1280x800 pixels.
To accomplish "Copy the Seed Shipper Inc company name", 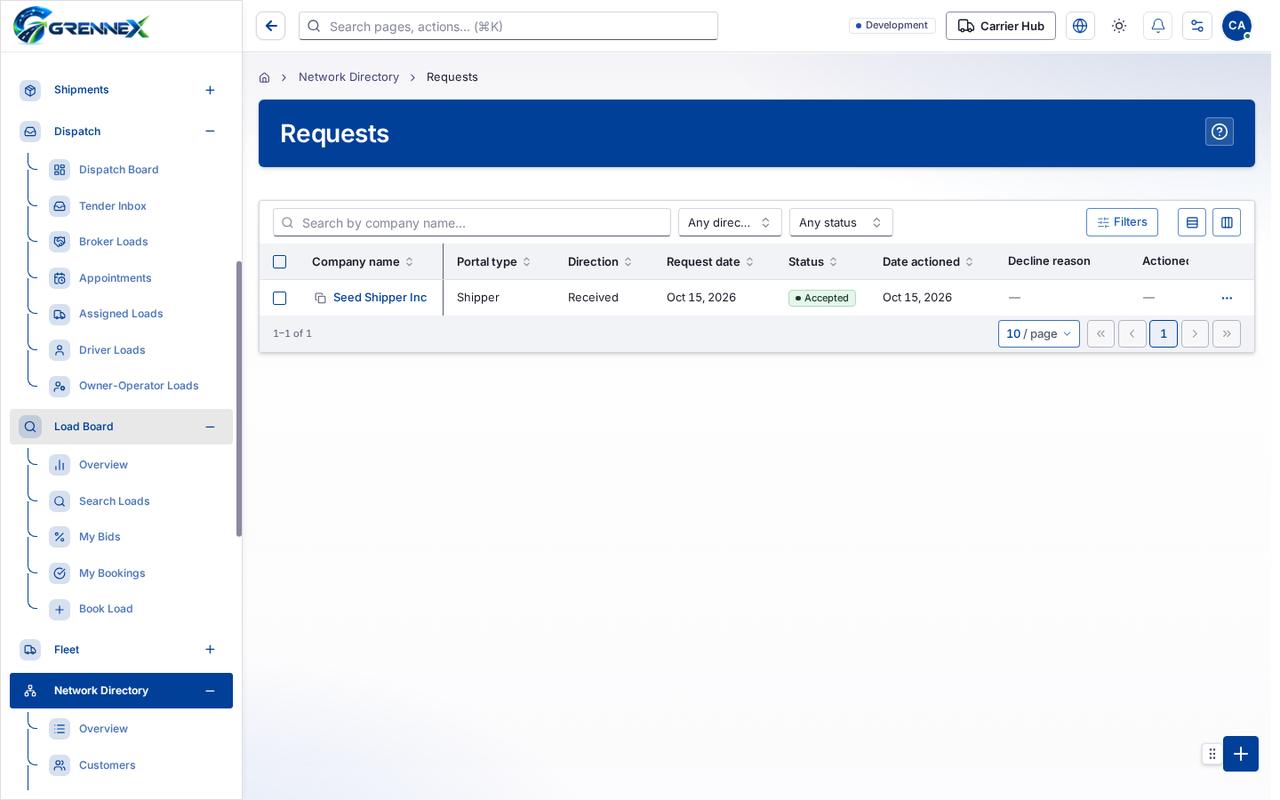I will 320,298.
